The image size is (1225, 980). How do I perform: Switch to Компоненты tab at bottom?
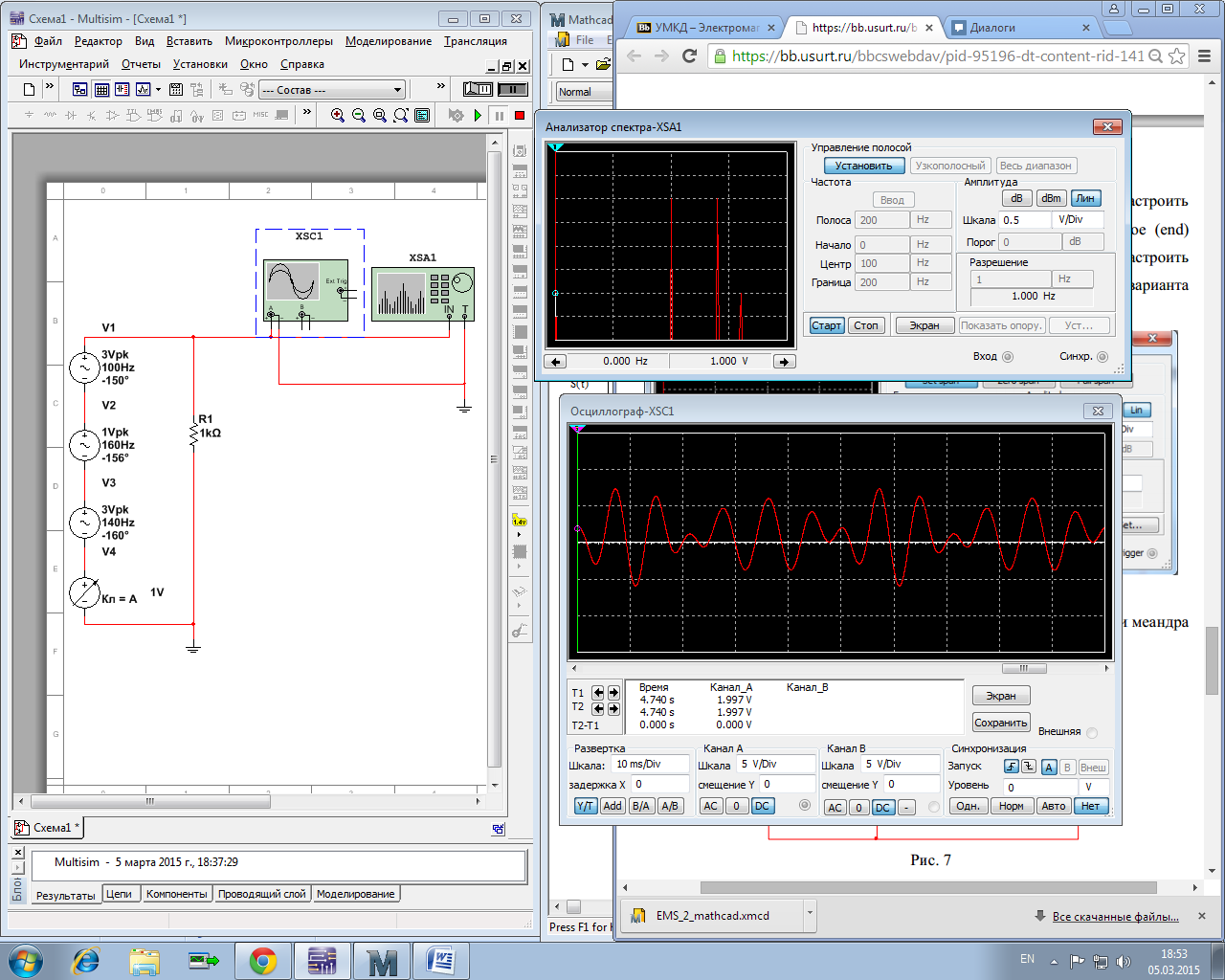pos(176,894)
